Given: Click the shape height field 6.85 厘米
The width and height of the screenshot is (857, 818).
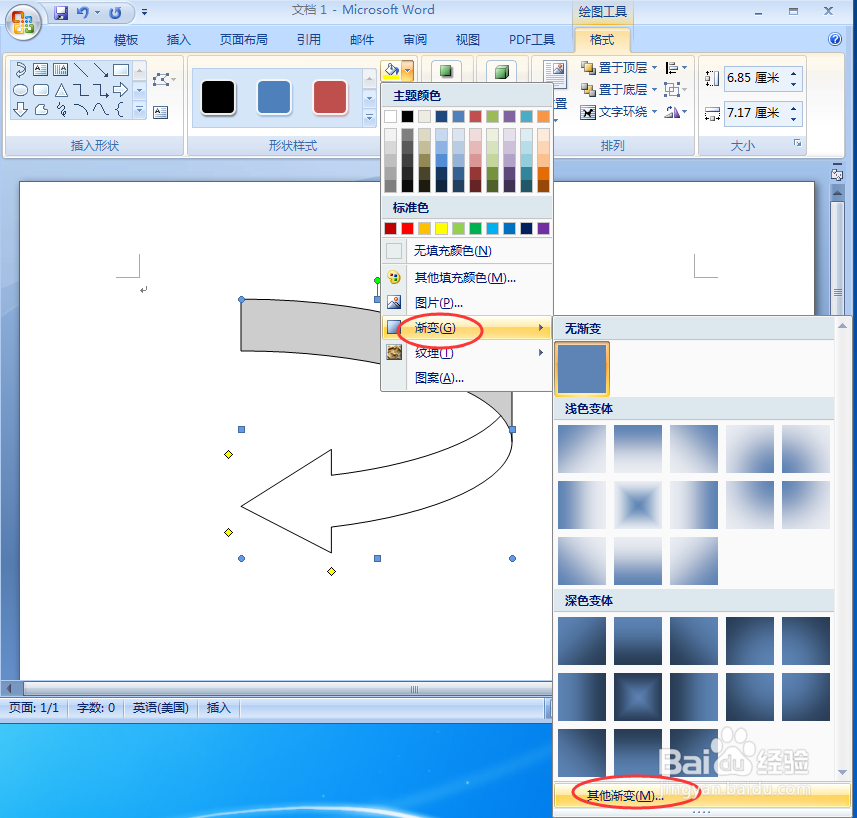Looking at the screenshot, I should [x=755, y=78].
